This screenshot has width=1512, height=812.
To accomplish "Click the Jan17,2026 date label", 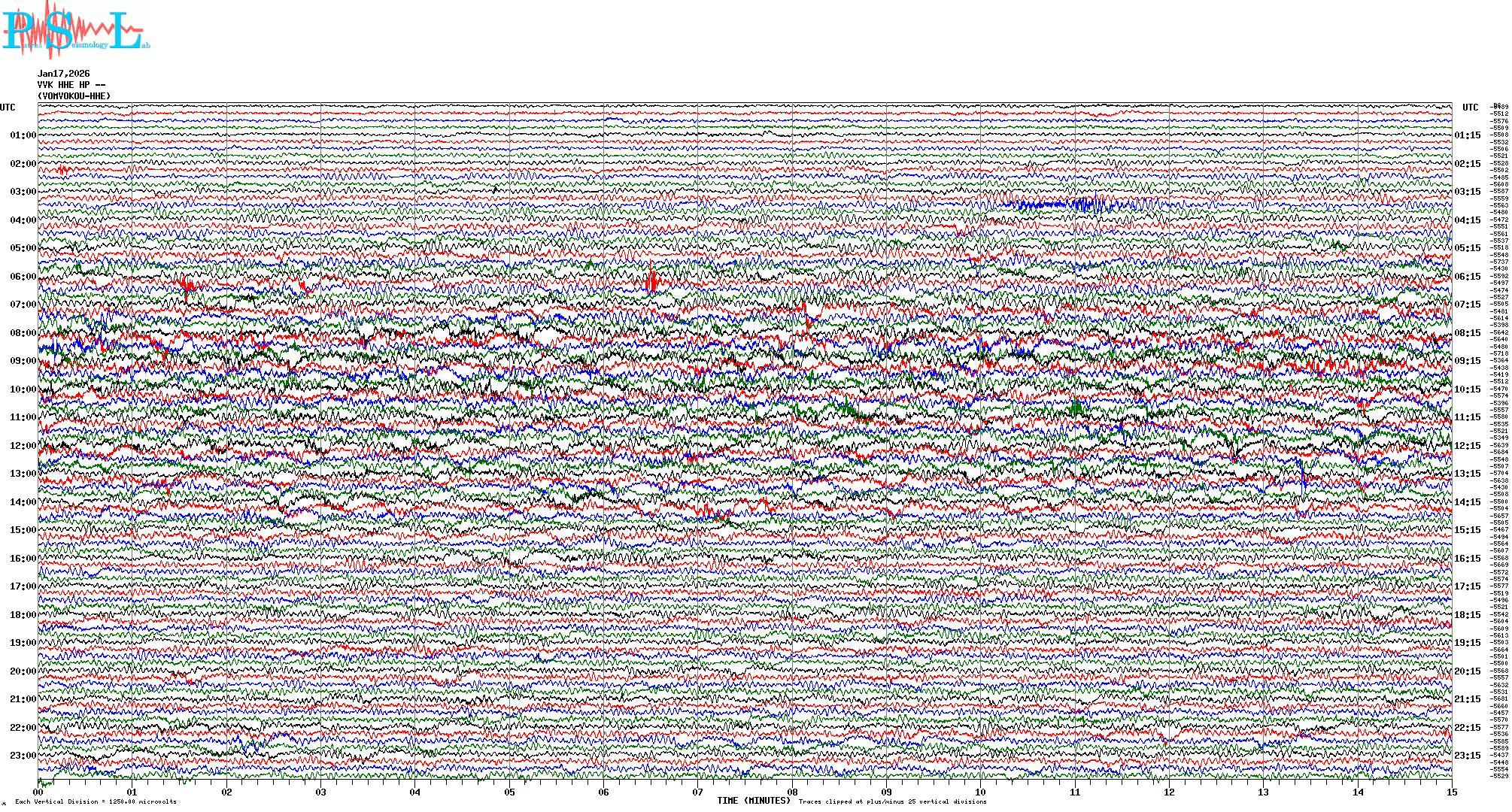I will [63, 74].
